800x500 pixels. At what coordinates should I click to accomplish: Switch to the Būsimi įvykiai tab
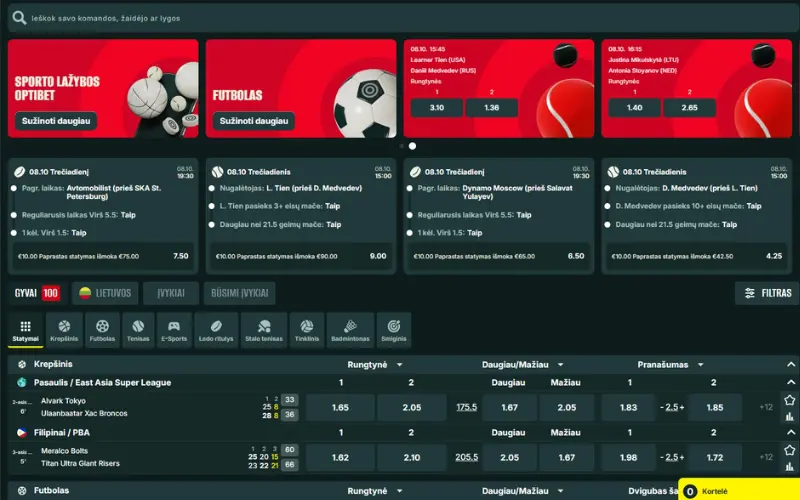[x=239, y=293]
